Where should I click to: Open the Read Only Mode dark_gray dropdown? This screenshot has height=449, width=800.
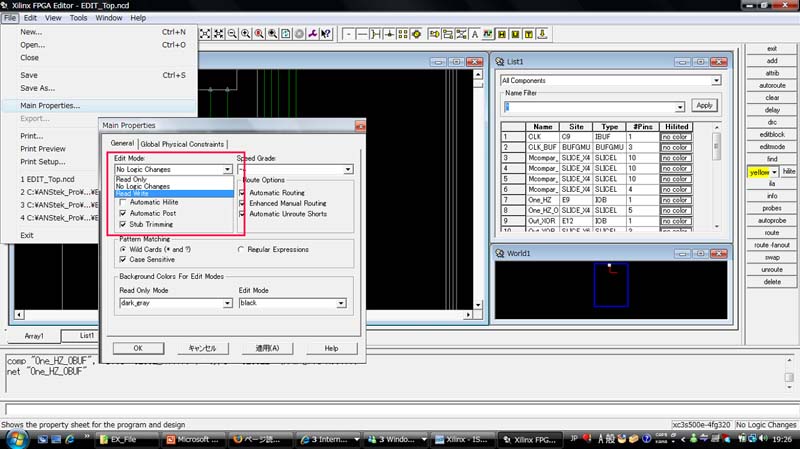[x=228, y=303]
